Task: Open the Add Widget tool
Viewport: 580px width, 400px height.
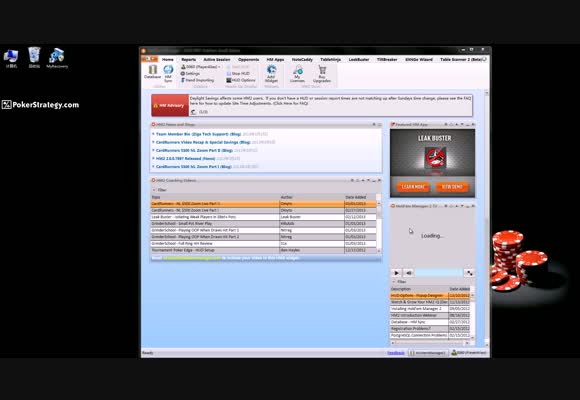Action: tap(271, 73)
